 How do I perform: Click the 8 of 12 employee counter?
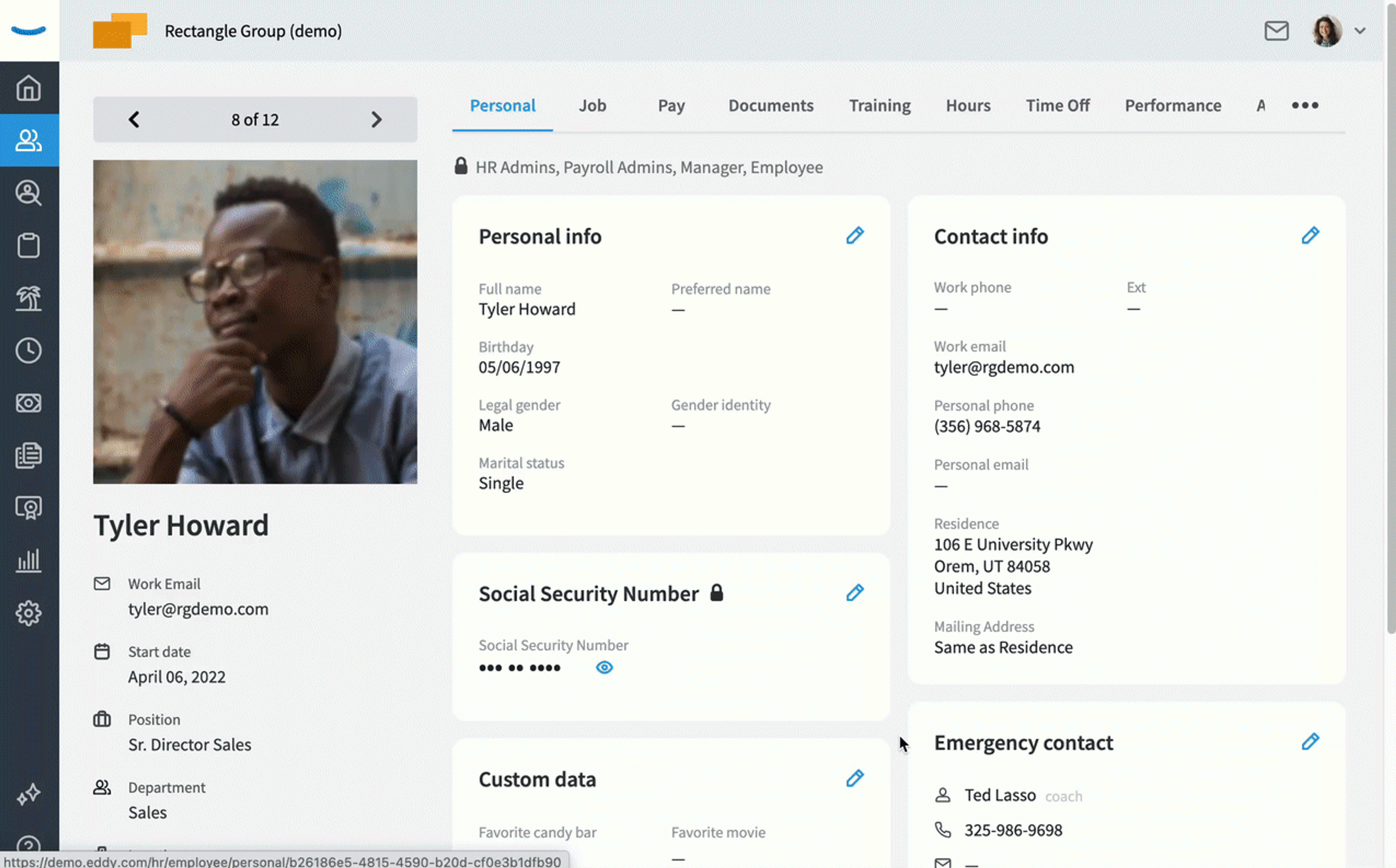255,120
